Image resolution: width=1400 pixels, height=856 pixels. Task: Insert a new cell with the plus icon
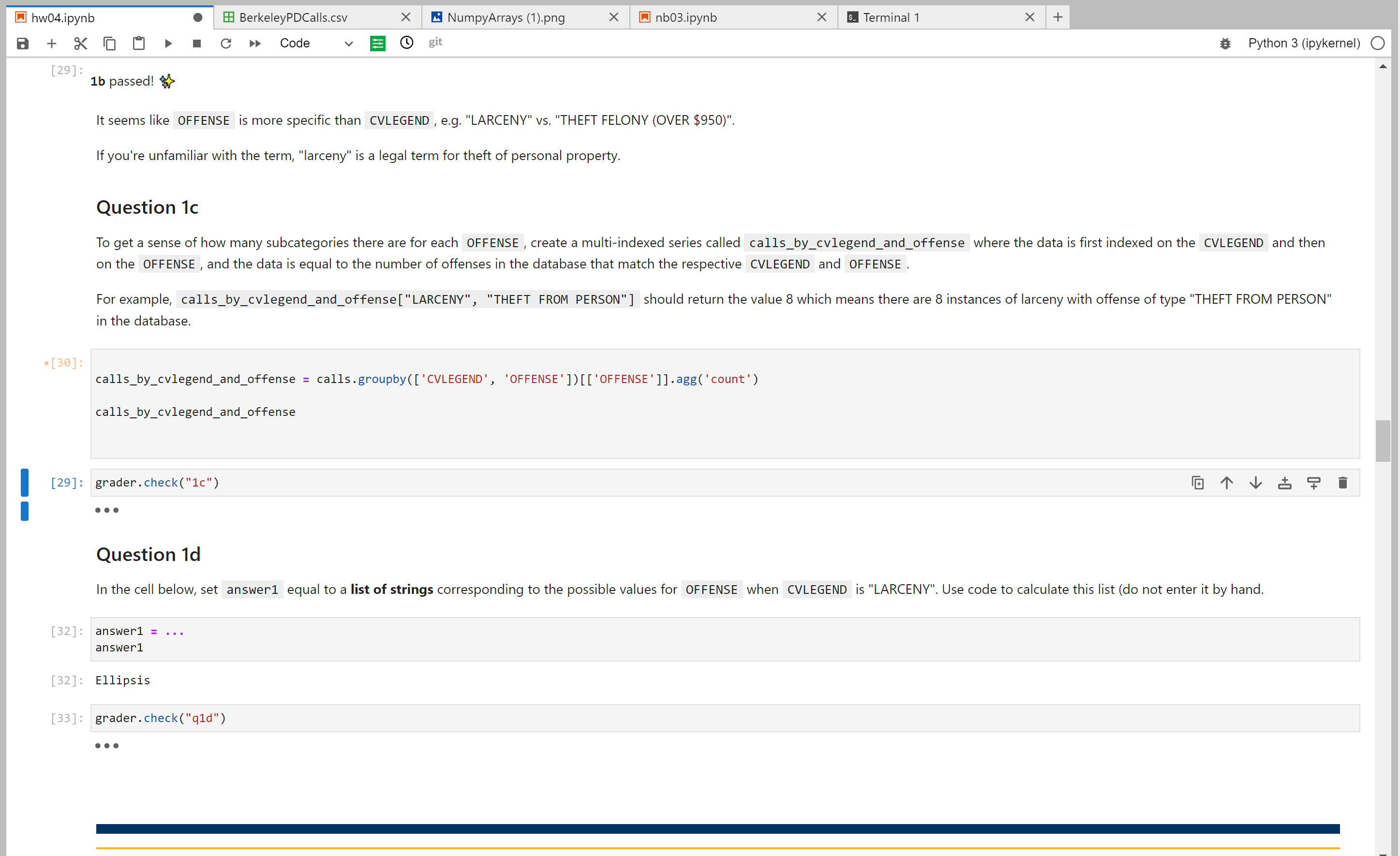(52, 43)
